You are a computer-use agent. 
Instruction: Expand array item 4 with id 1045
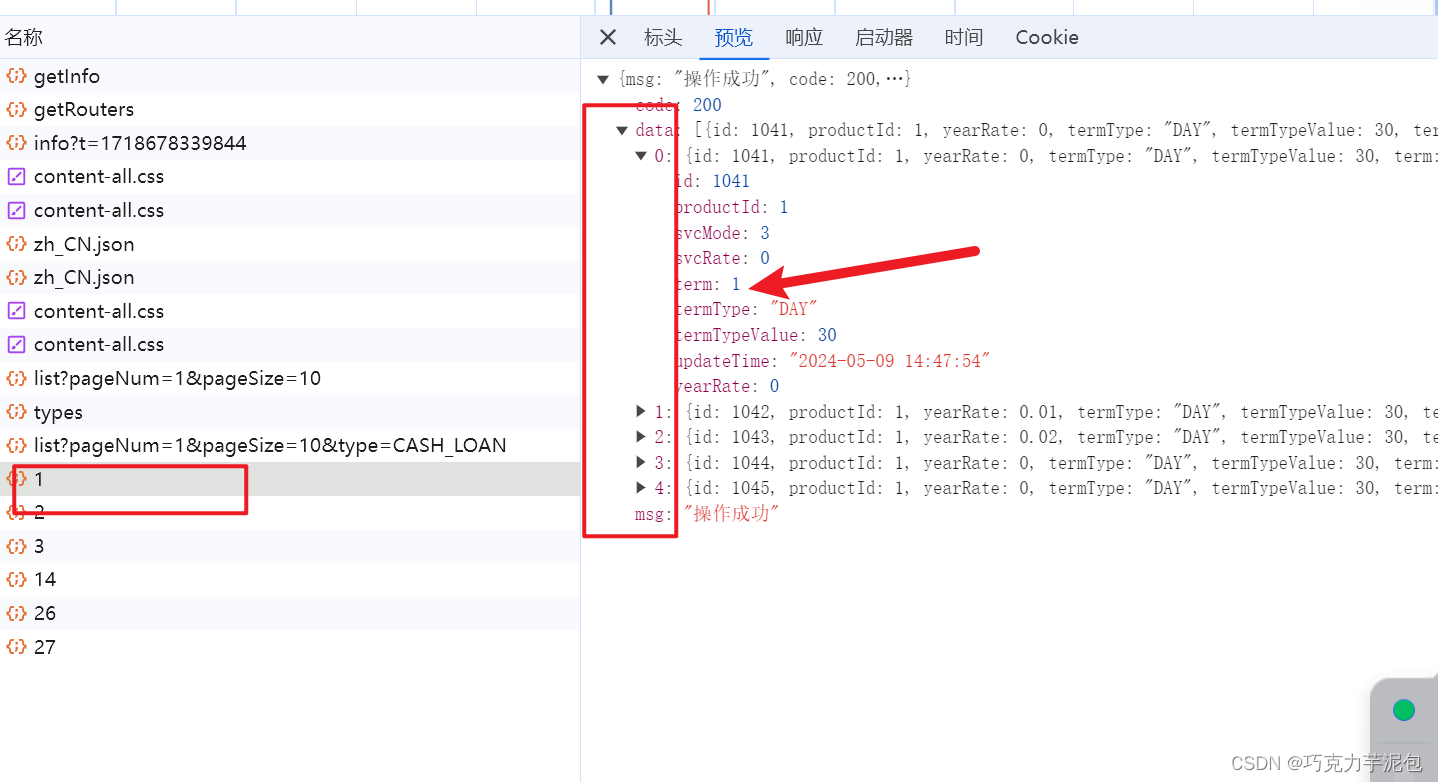[642, 488]
